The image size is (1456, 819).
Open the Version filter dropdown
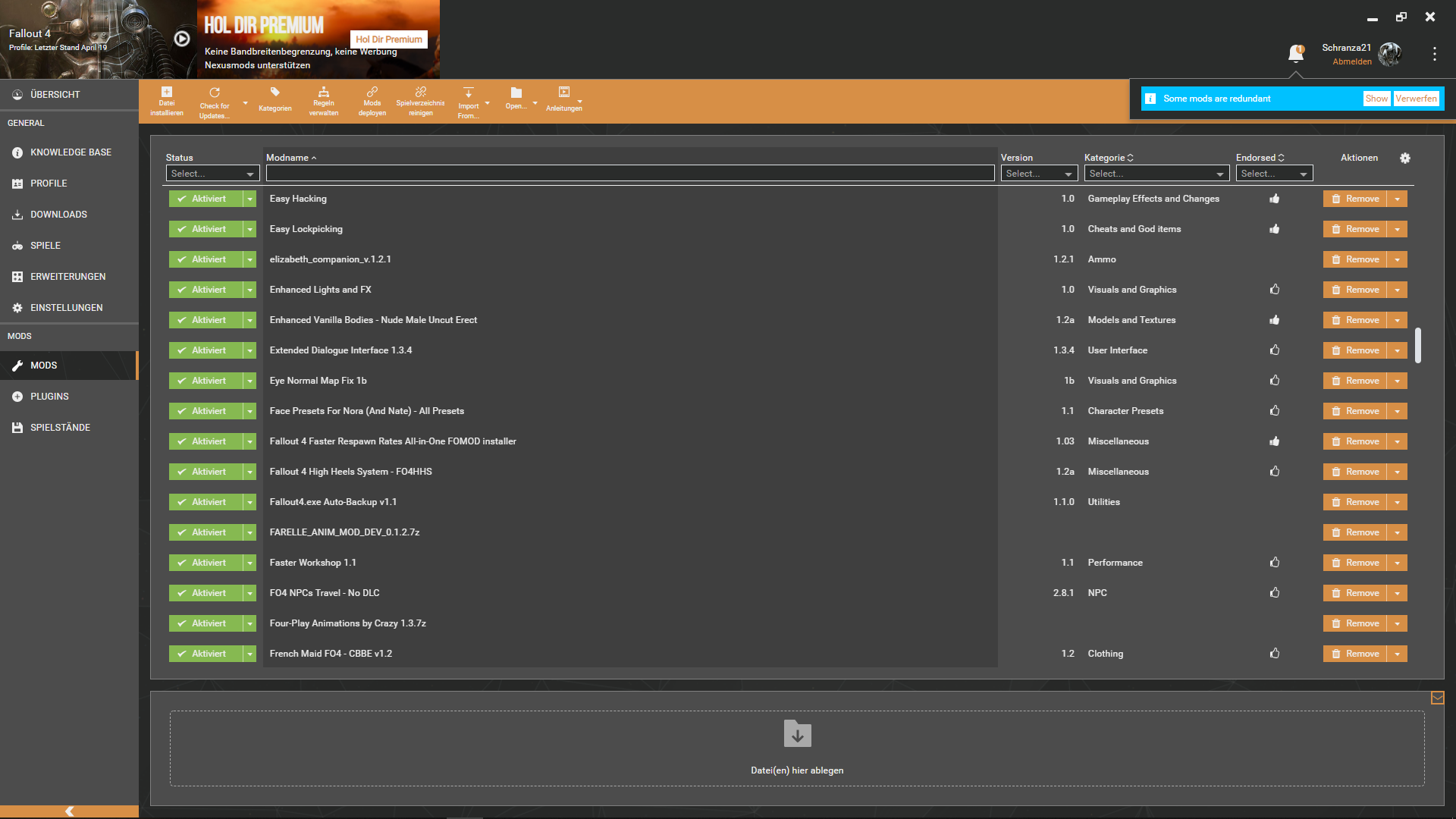1039,174
